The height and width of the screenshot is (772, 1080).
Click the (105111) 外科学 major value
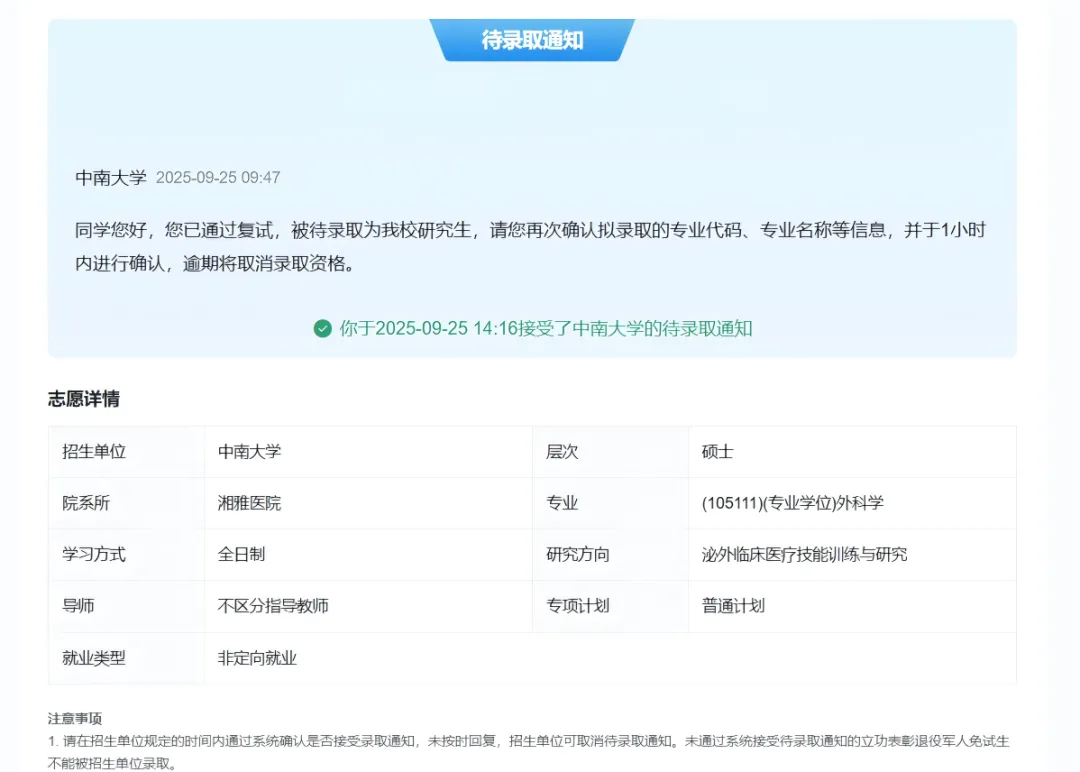click(793, 503)
